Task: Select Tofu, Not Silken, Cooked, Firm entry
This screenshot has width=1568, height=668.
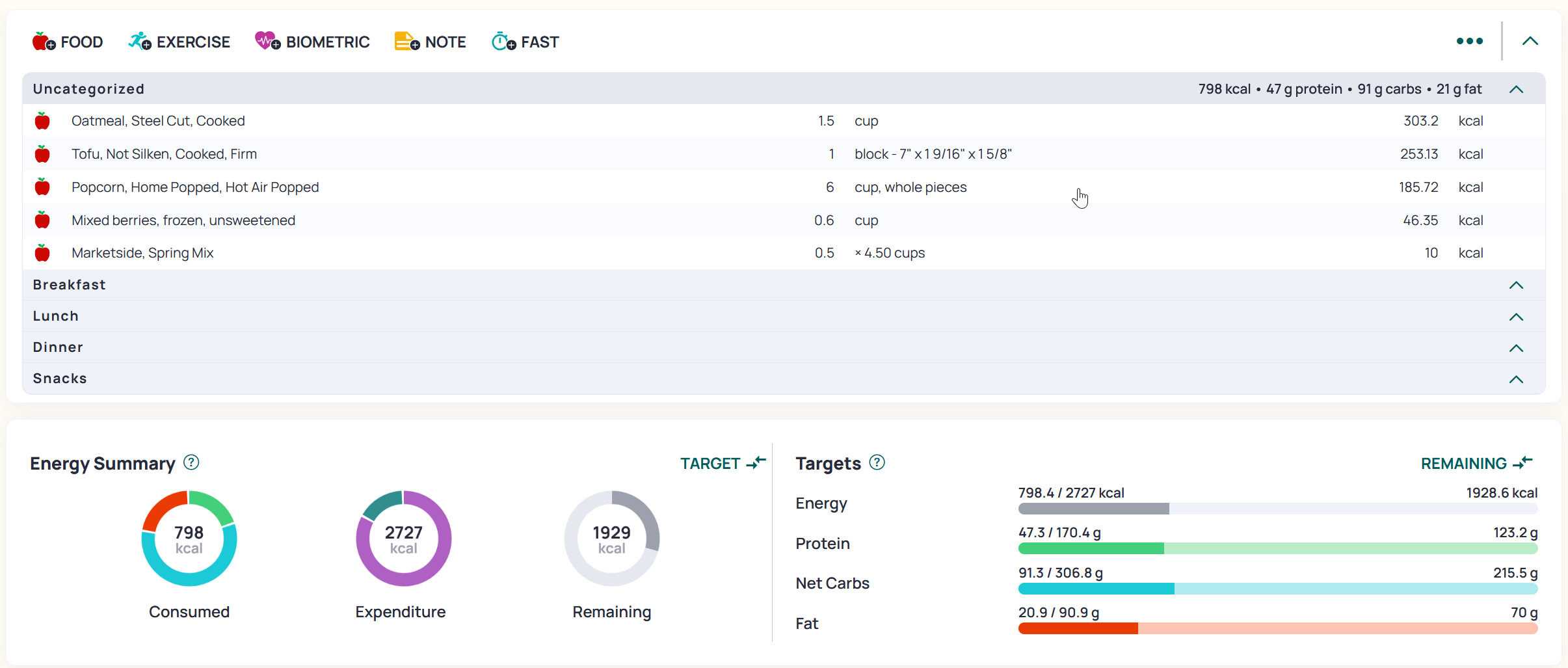Action: tap(784, 154)
